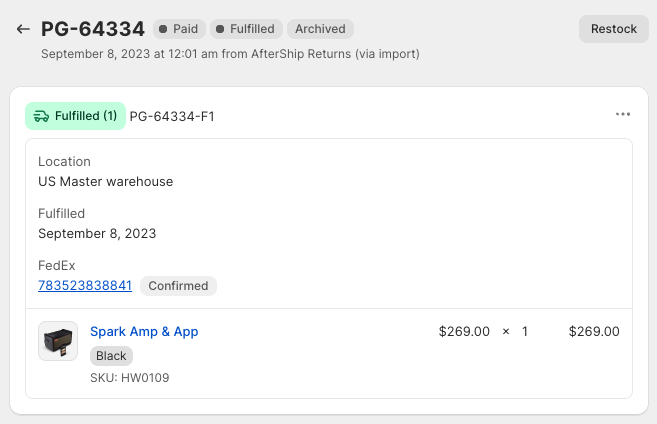Click the green Fulfilled (1) badge

click(75, 116)
